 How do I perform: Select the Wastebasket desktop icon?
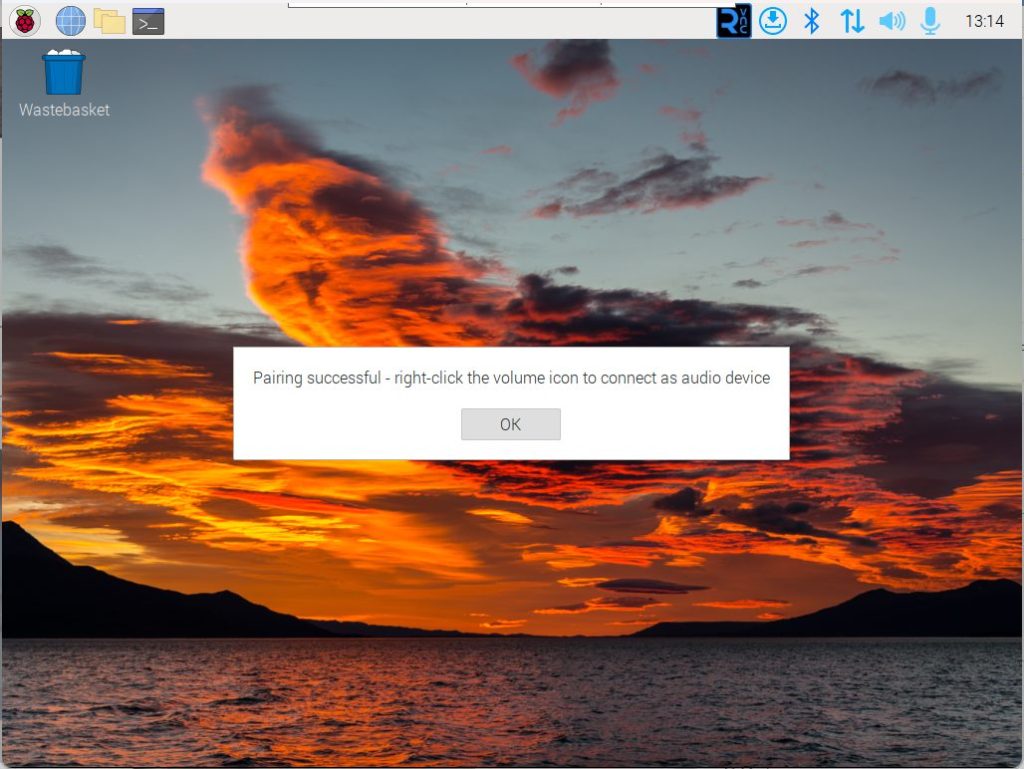[63, 72]
